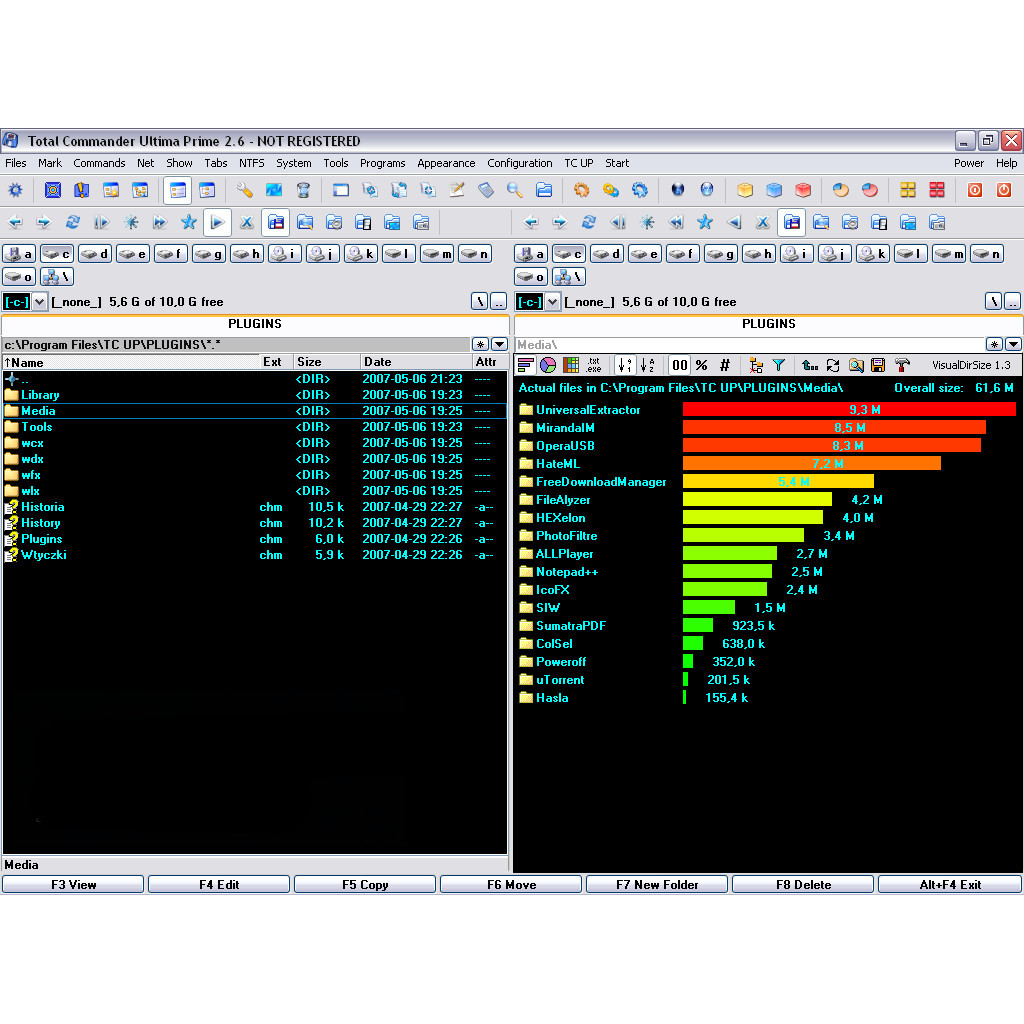Click the left panel refresh arrows icon
The width and height of the screenshot is (1024, 1024).
[72, 222]
